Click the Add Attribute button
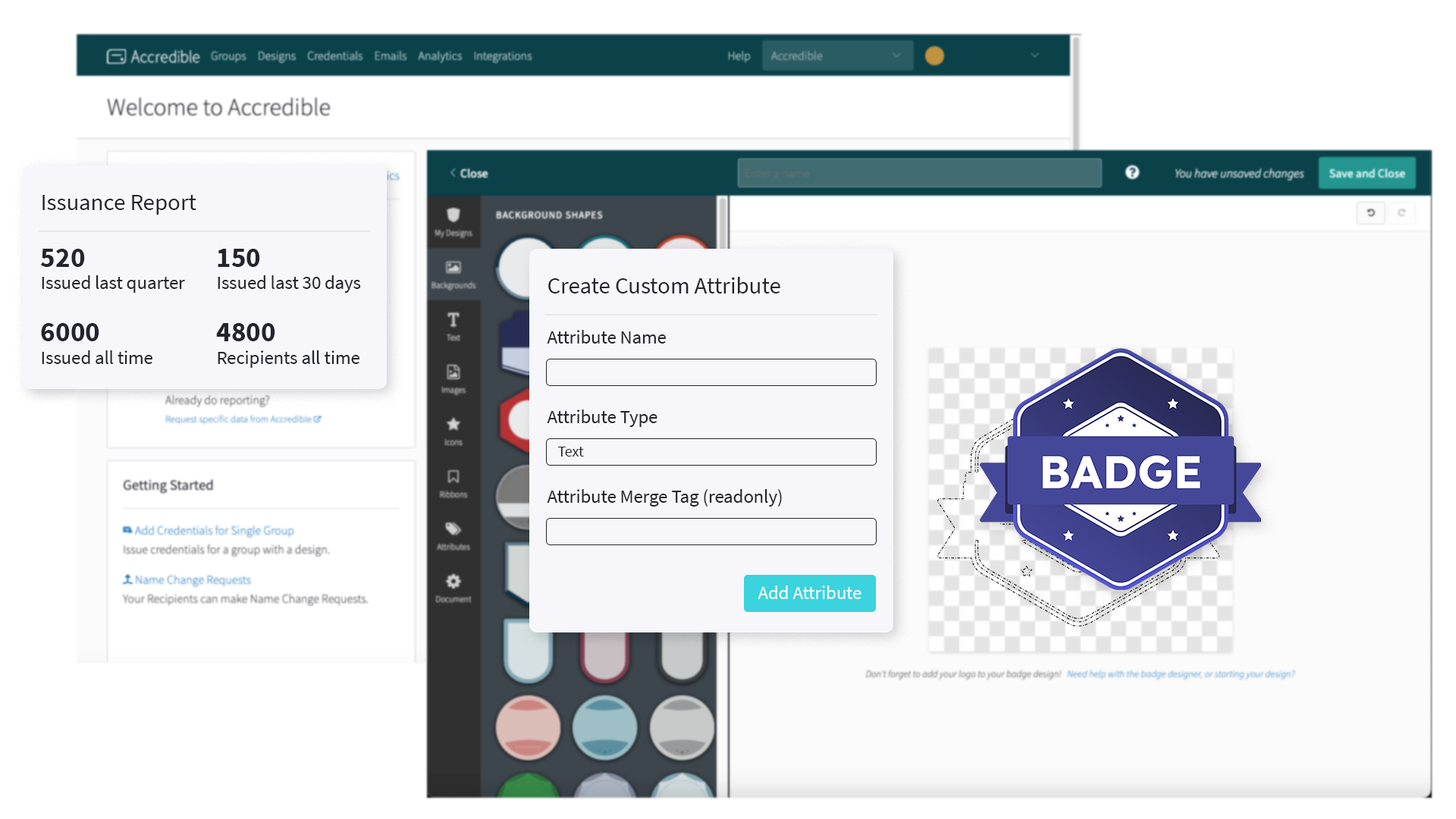Image resolution: width=1456 pixels, height=819 pixels. [x=809, y=593]
